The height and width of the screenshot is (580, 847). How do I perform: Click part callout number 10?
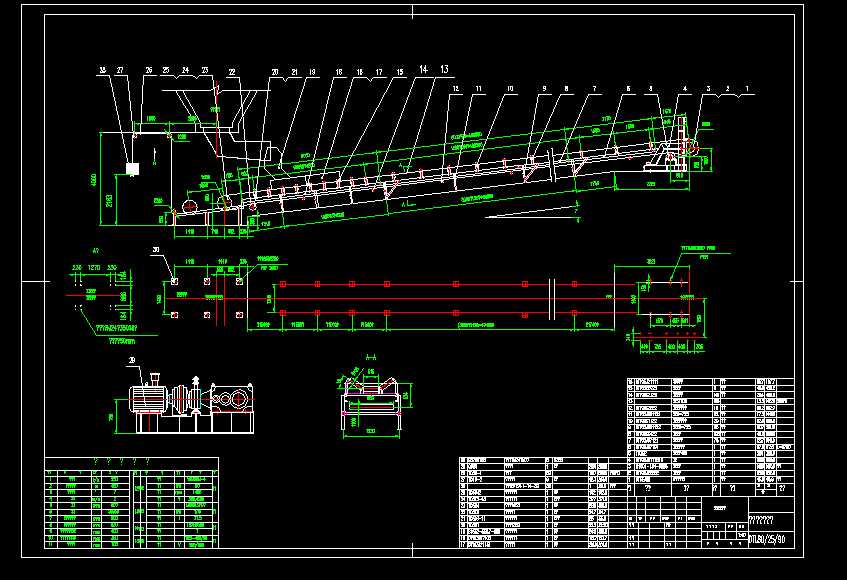(510, 89)
